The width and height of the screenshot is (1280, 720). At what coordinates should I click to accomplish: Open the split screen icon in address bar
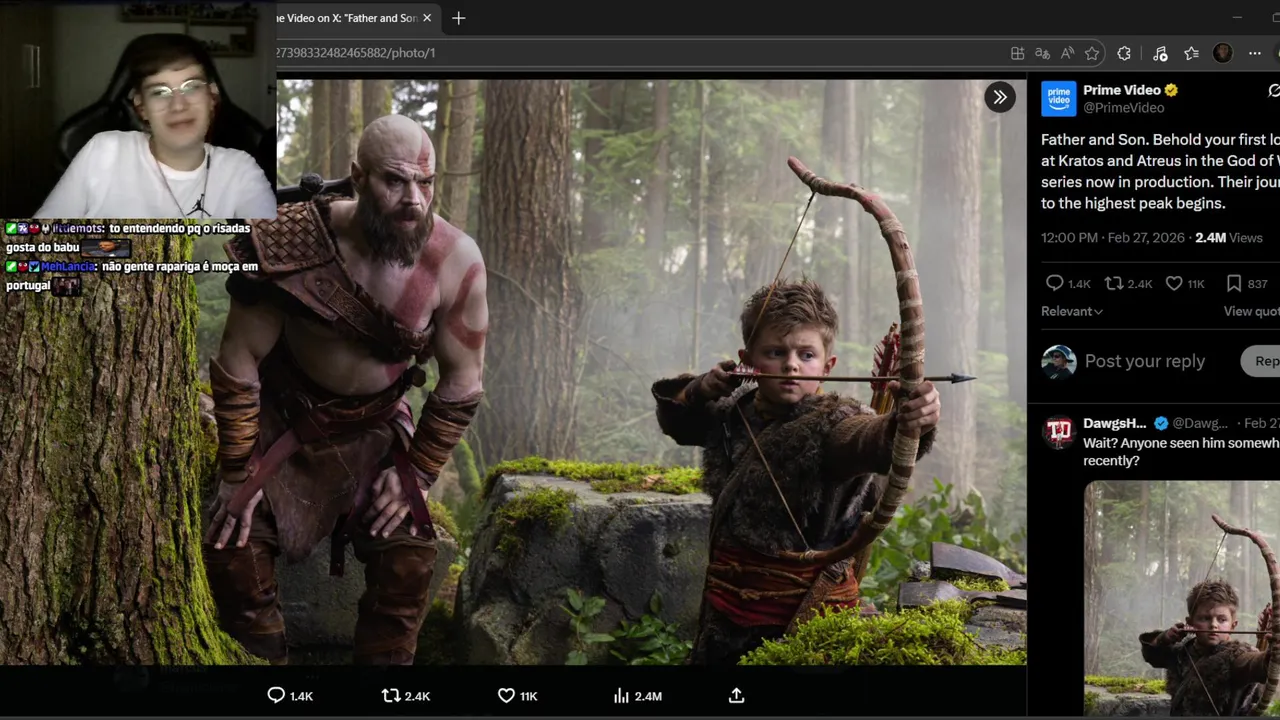click(x=1017, y=53)
